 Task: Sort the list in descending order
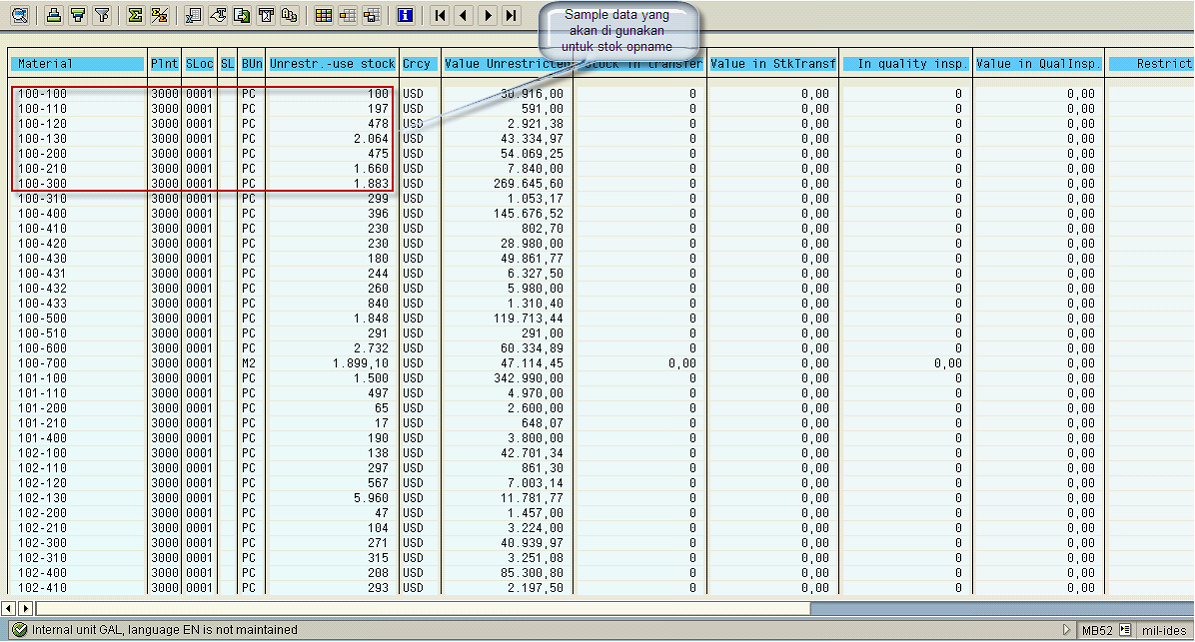click(77, 15)
